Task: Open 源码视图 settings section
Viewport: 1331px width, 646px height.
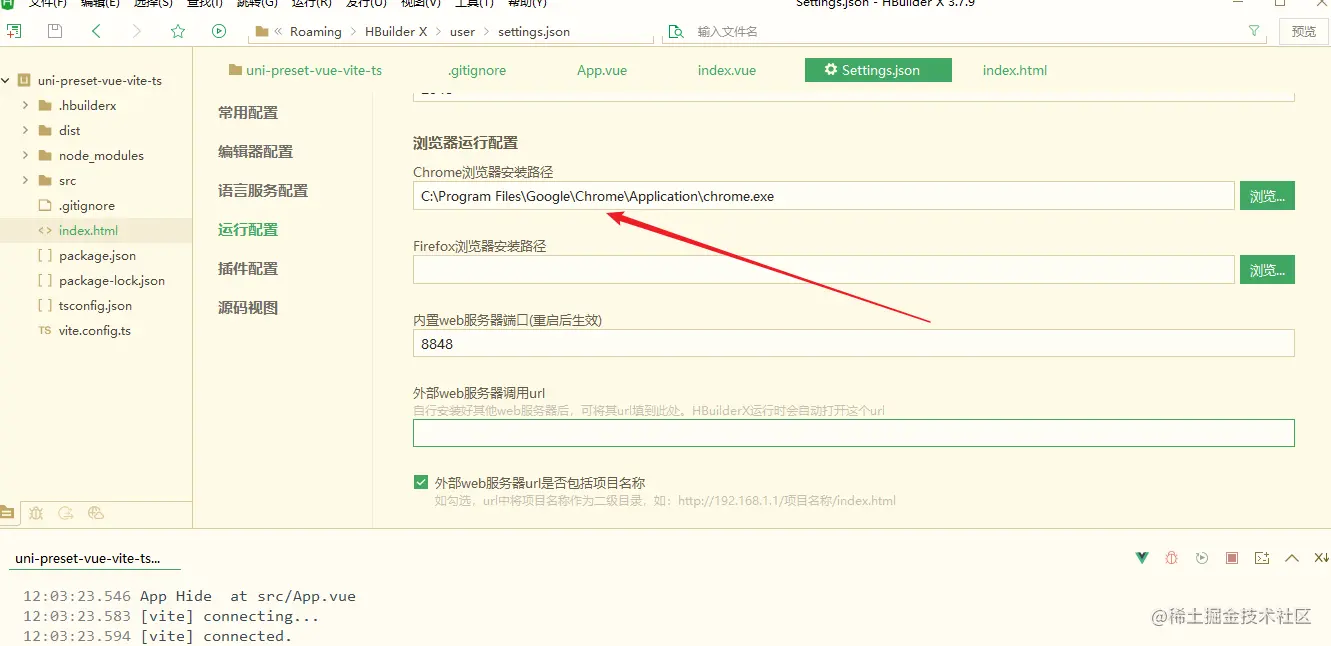Action: pos(248,308)
